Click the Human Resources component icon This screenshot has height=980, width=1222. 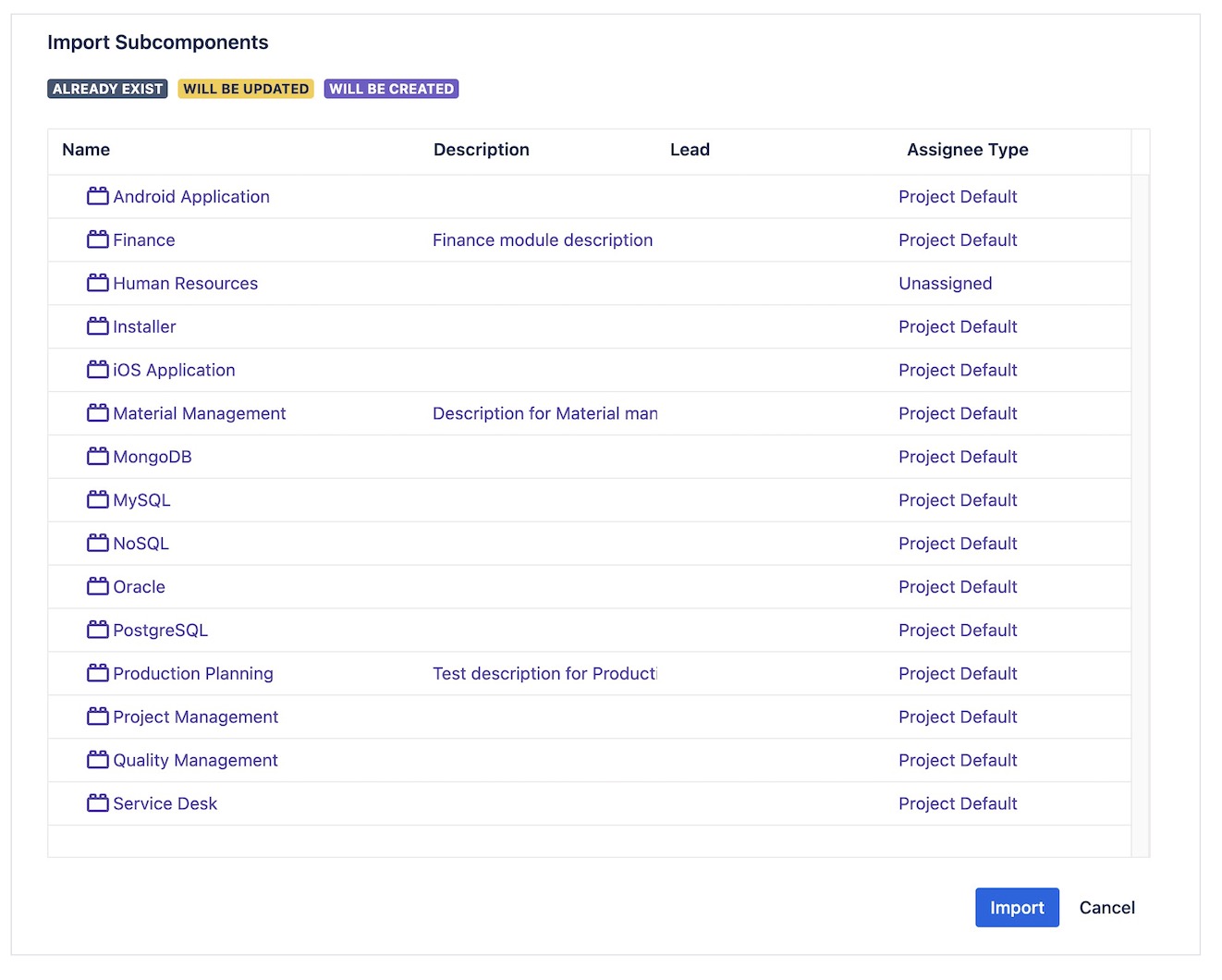(x=98, y=283)
